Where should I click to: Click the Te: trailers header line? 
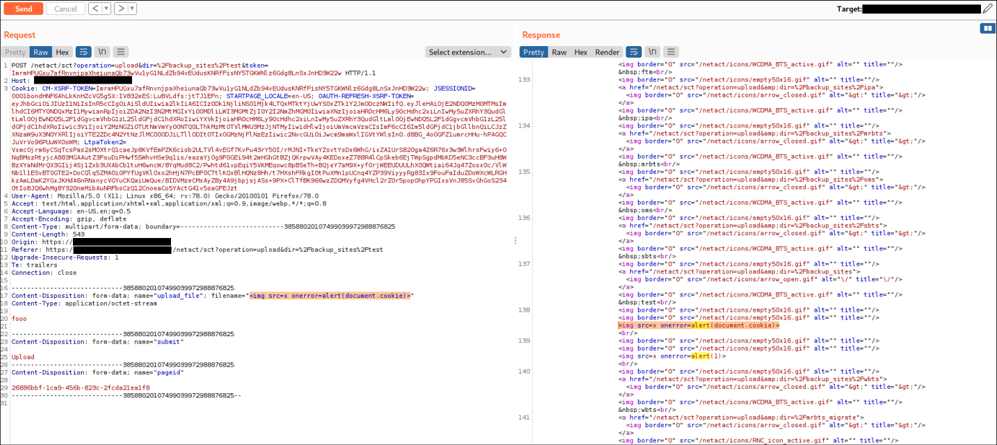pyautogui.click(x=33, y=265)
